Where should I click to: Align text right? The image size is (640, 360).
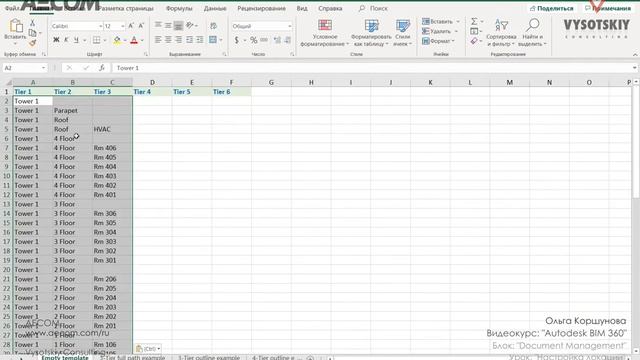[178, 40]
